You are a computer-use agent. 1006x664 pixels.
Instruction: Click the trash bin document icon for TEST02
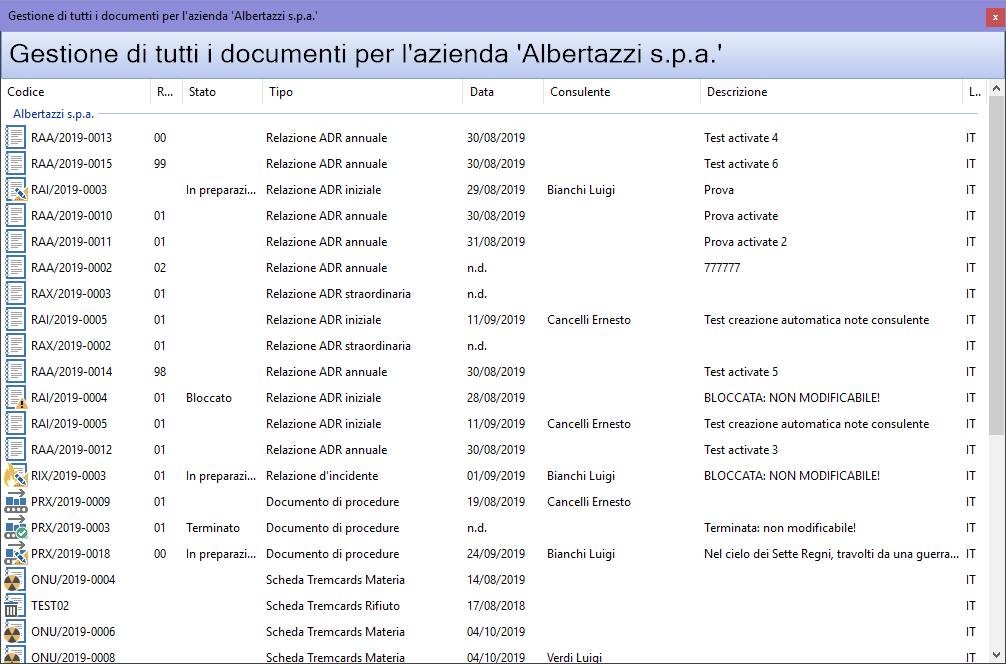[14, 605]
